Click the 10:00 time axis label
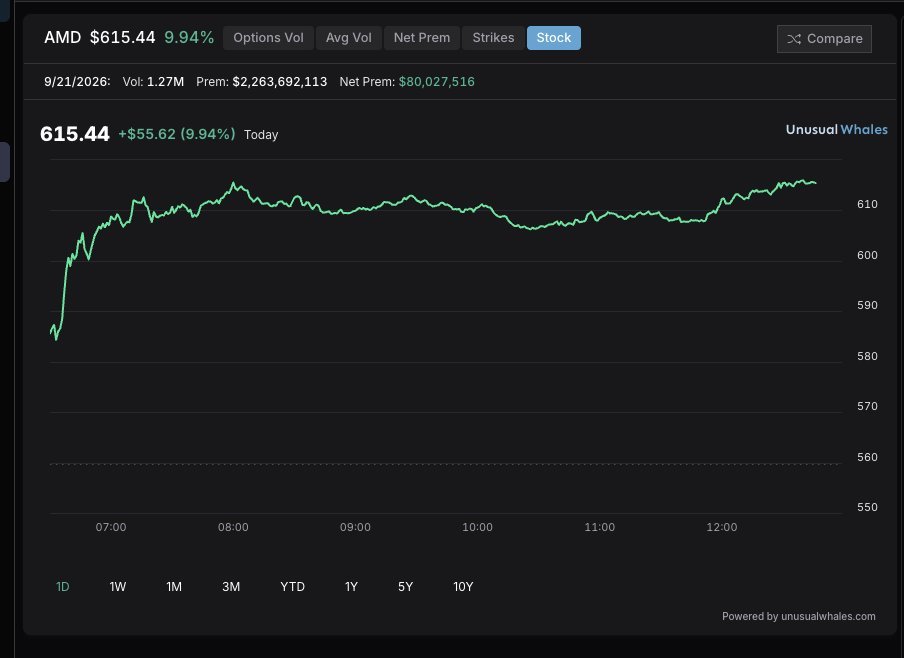Viewport: 904px width, 658px height. [477, 528]
